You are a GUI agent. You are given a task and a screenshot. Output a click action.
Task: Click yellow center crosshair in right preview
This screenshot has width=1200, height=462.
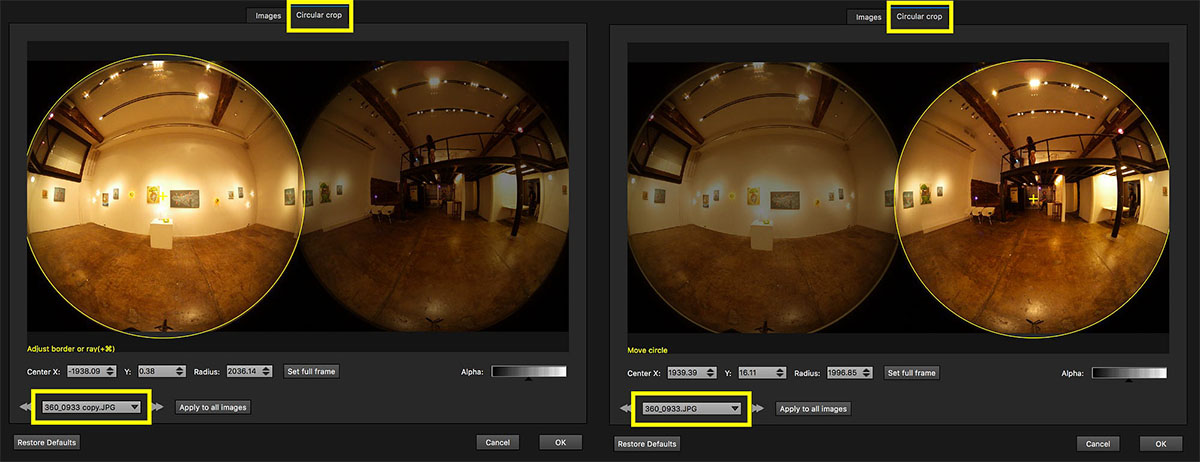[x=1033, y=201]
